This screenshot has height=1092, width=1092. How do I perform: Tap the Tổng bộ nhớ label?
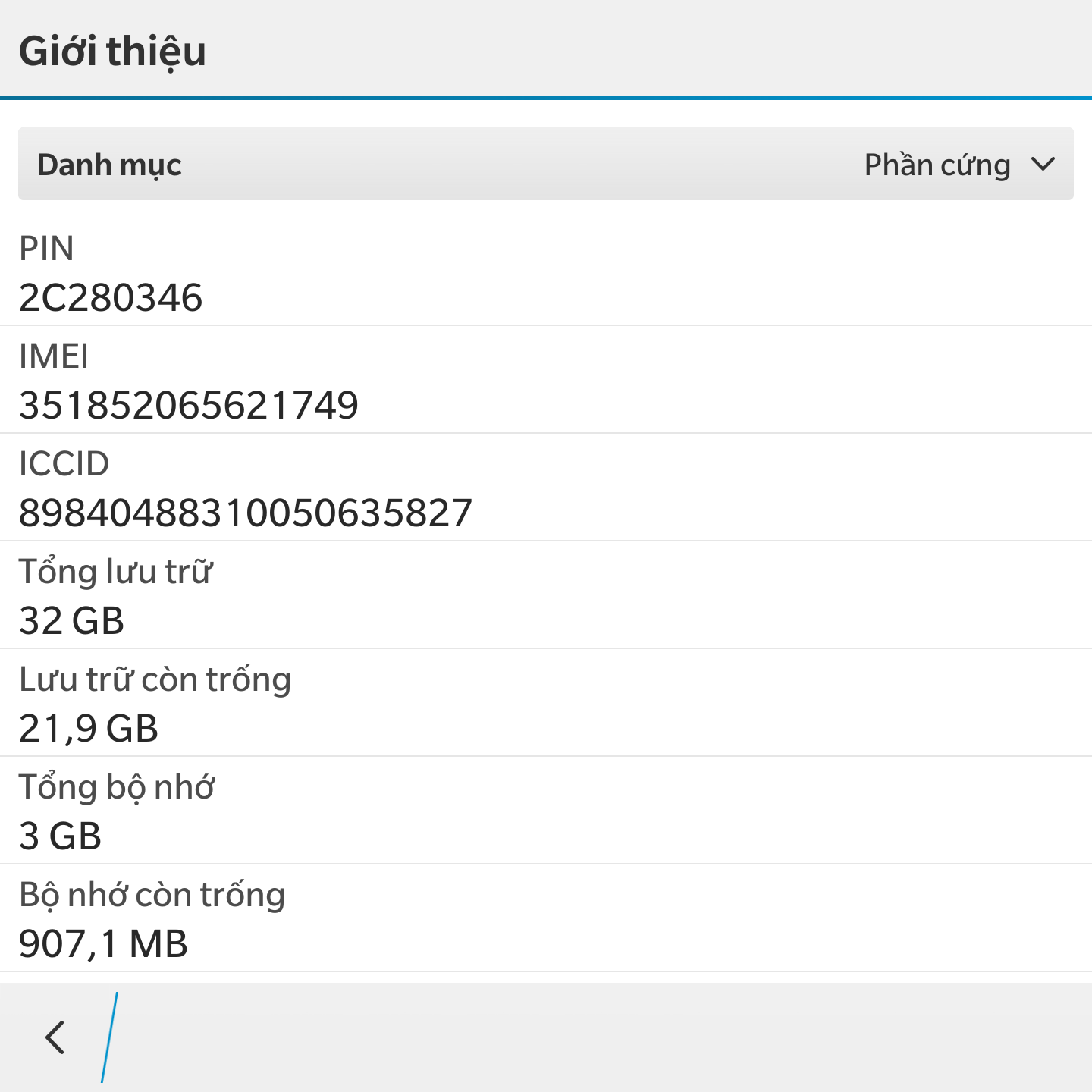pos(116,787)
